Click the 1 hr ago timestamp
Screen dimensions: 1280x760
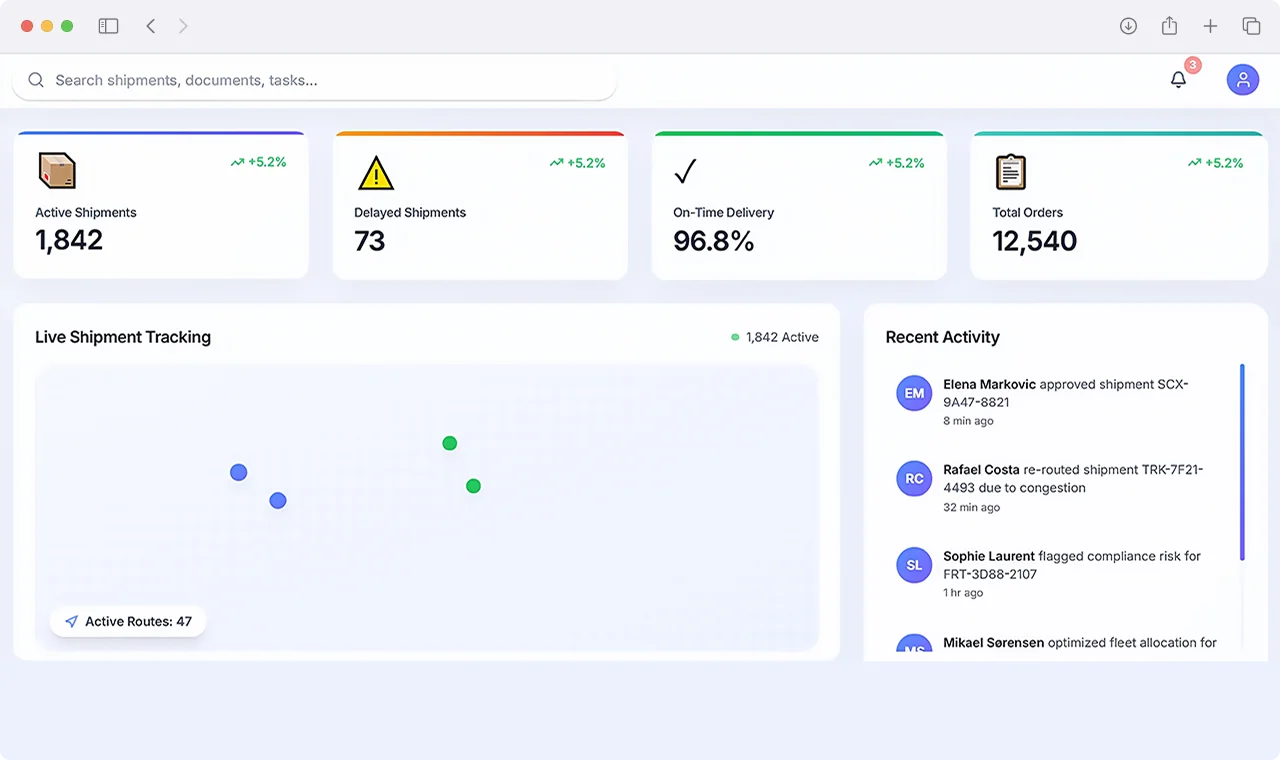[964, 593]
